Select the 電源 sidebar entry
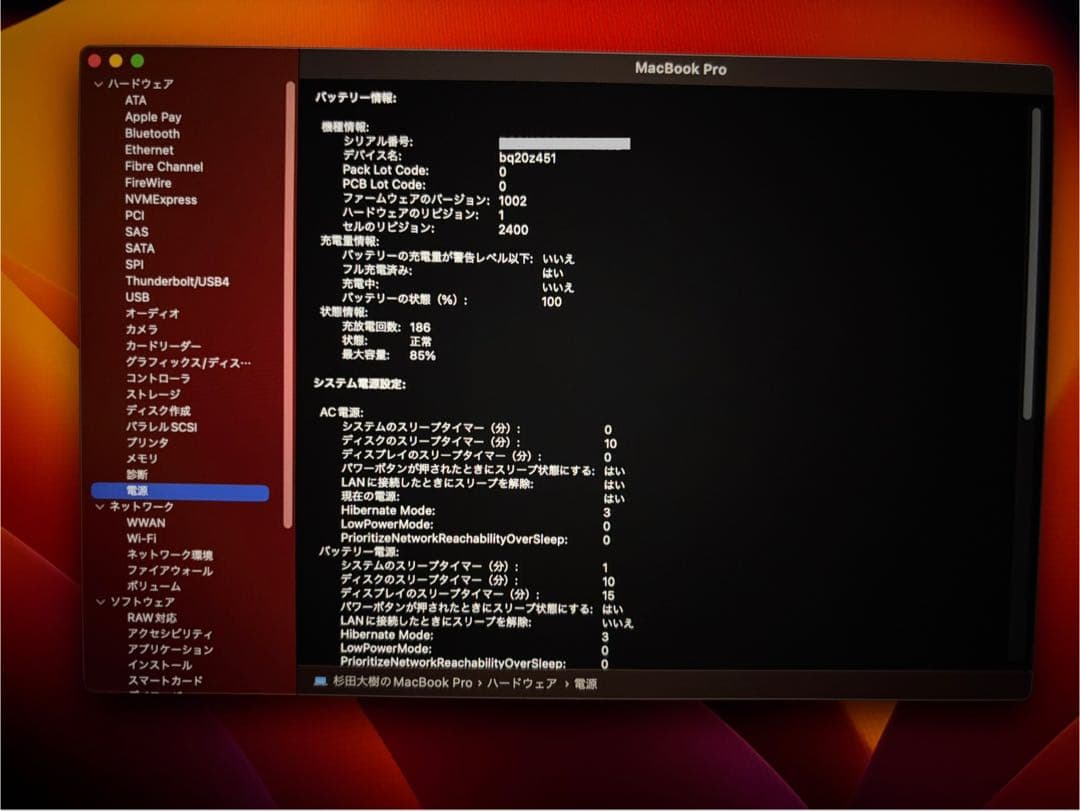This screenshot has width=1080, height=811. point(138,491)
